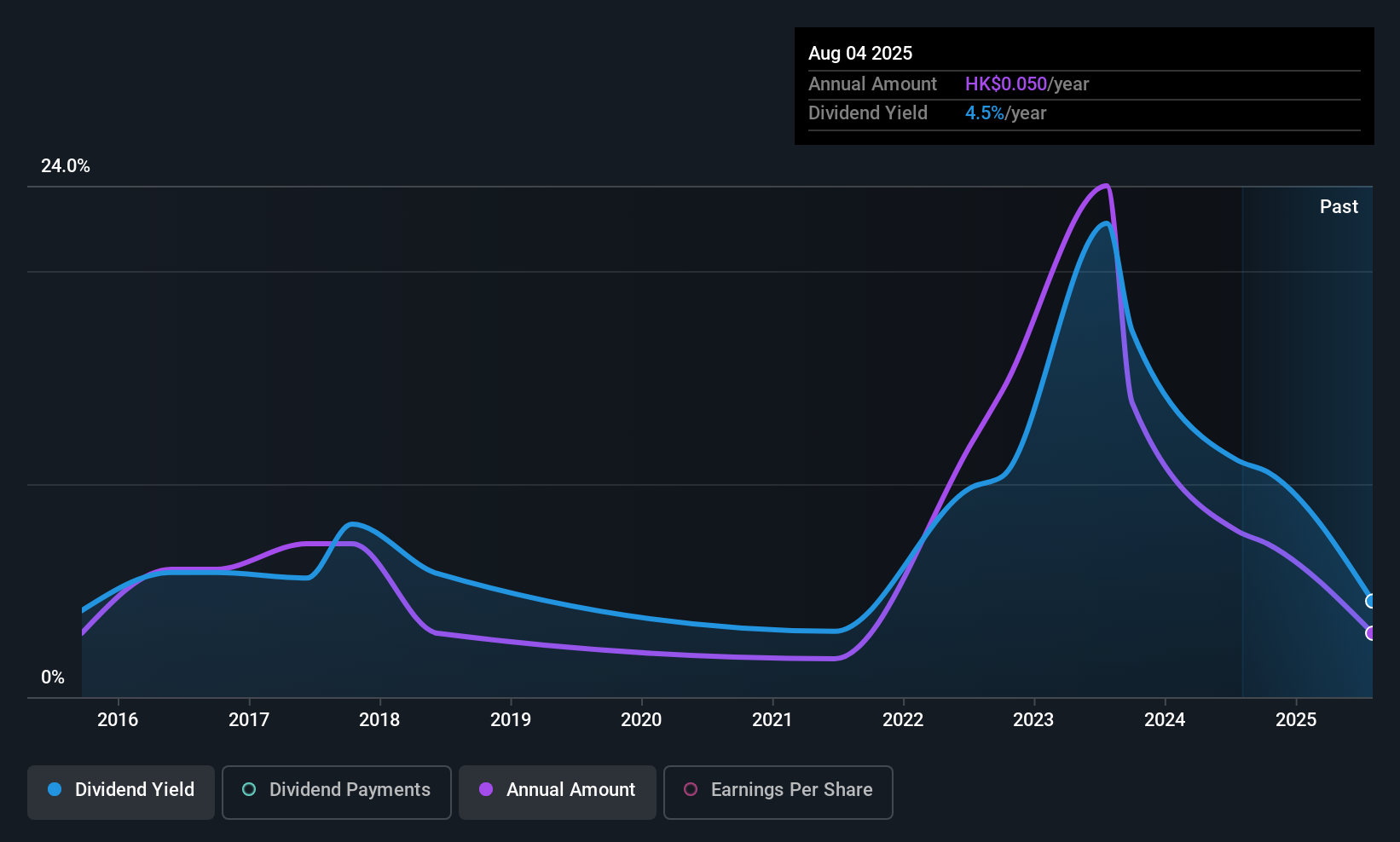Click the 2018 x-axis label
Image resolution: width=1400 pixels, height=842 pixels.
click(379, 720)
